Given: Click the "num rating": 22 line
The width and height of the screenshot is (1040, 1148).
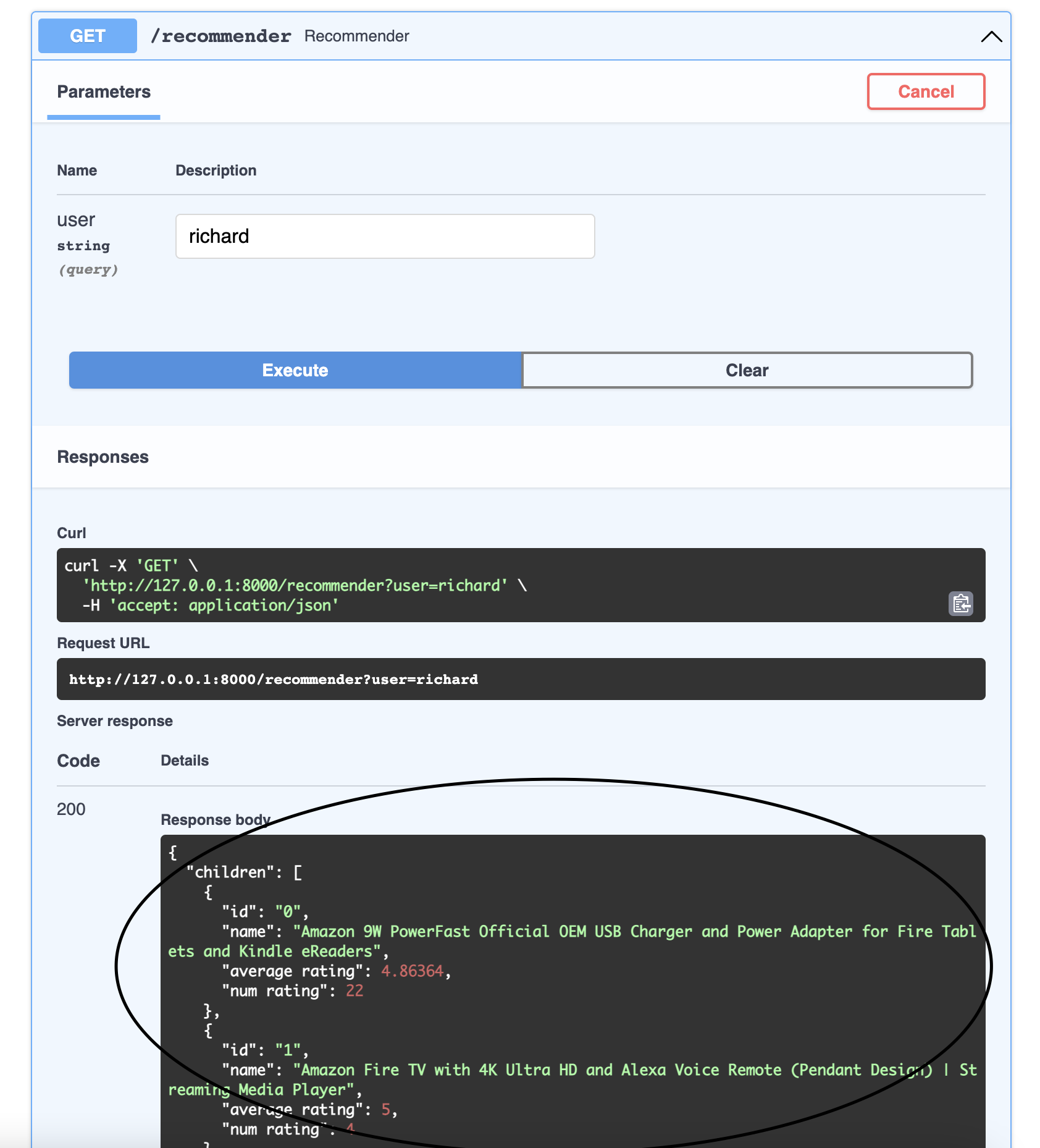Looking at the screenshot, I should pos(293,990).
